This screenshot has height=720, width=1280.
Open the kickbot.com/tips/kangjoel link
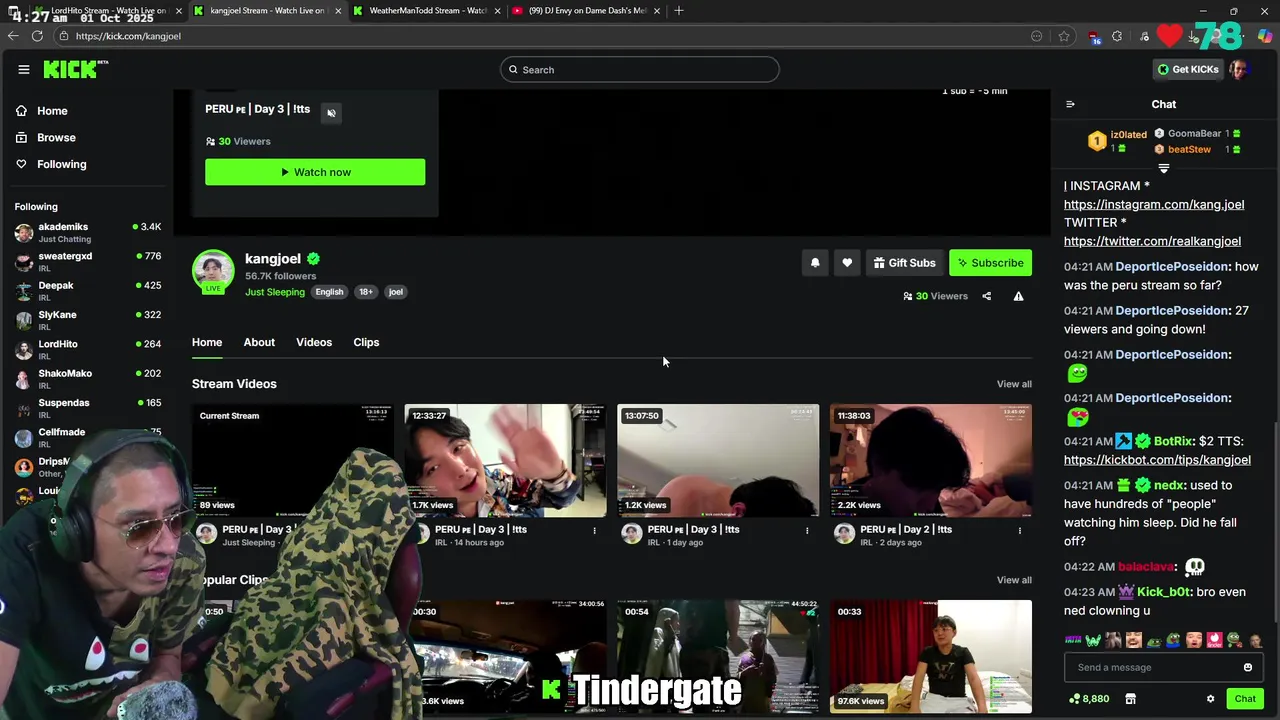click(x=1157, y=460)
